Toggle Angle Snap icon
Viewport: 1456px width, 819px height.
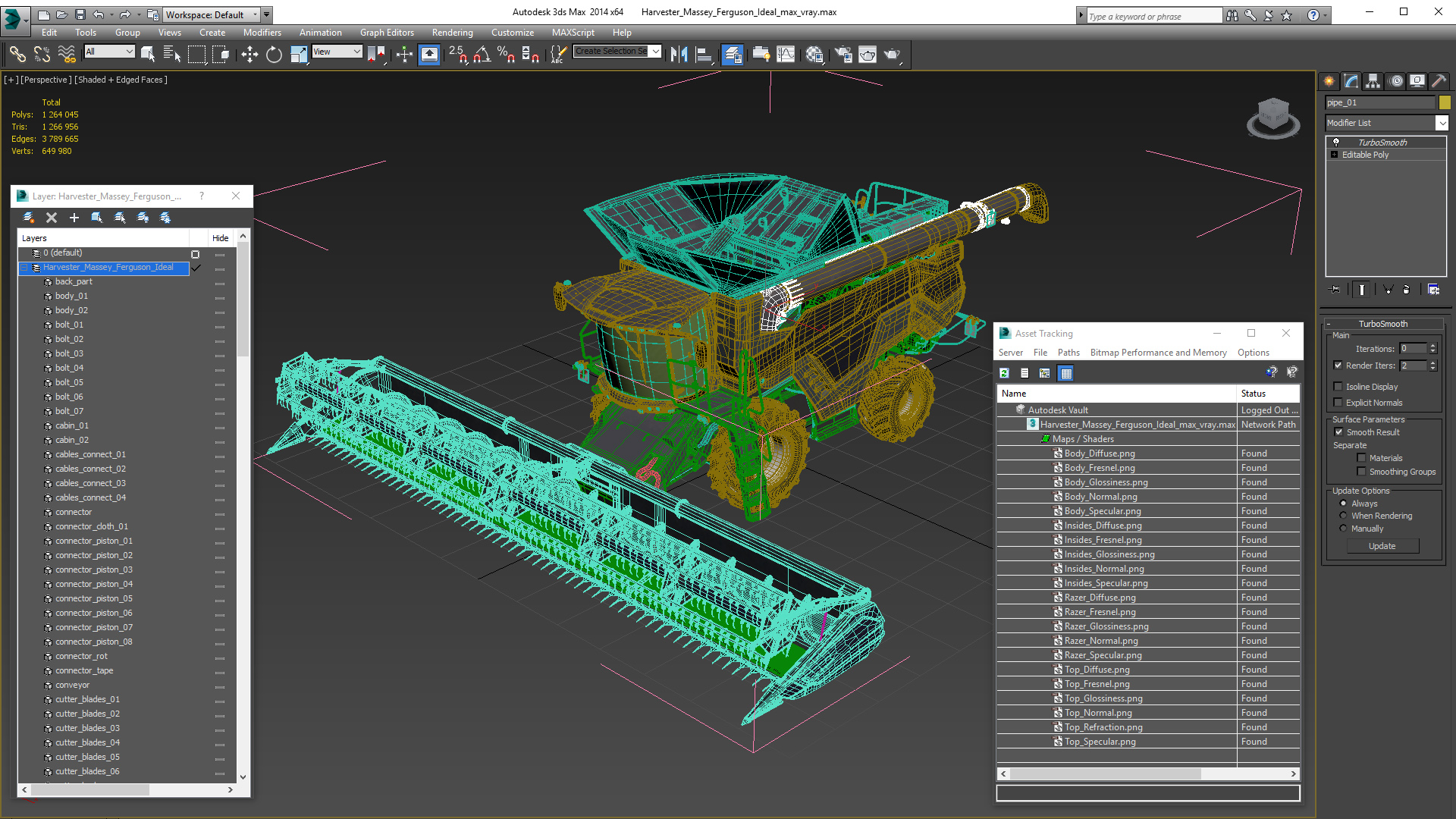pos(482,54)
